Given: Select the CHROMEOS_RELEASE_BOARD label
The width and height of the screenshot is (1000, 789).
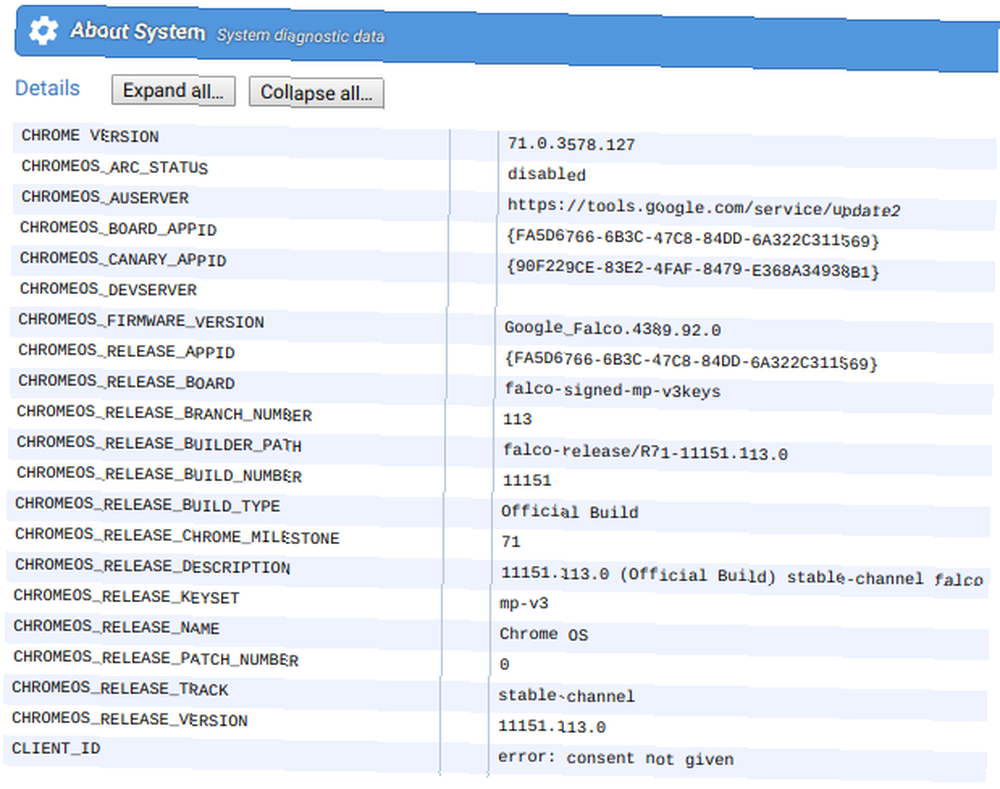Looking at the screenshot, I should (x=126, y=381).
